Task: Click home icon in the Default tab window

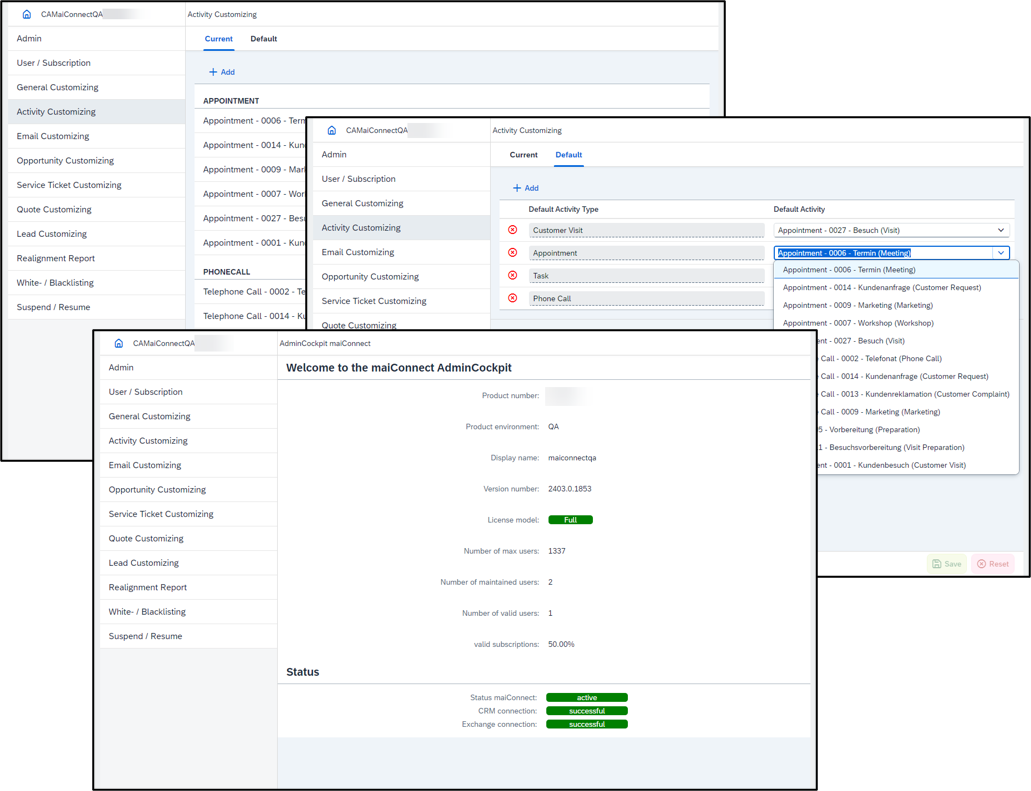Action: pos(332,130)
